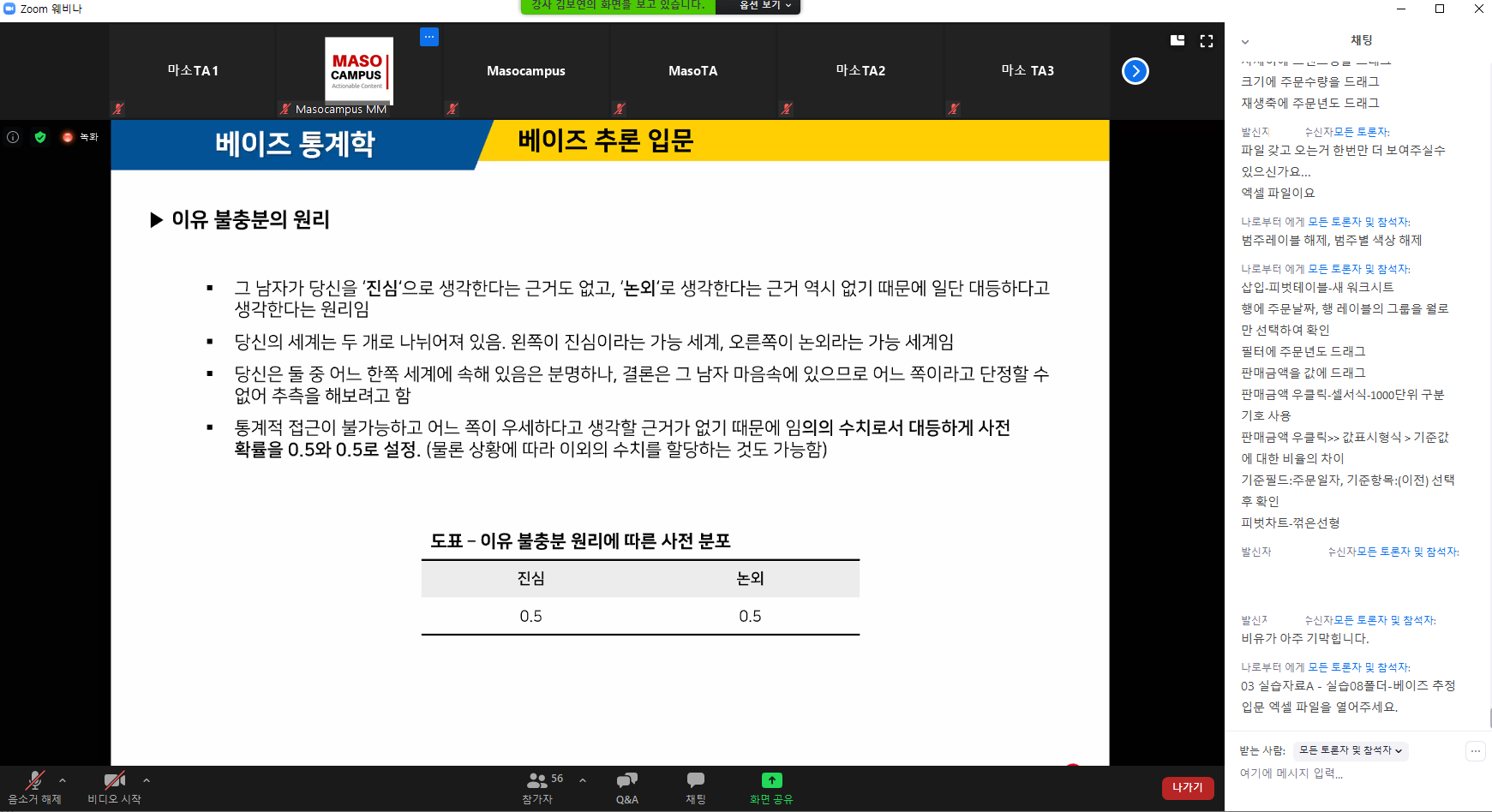This screenshot has height=812, width=1492.
Task: Click the meeting info circle icon
Action: 13,137
